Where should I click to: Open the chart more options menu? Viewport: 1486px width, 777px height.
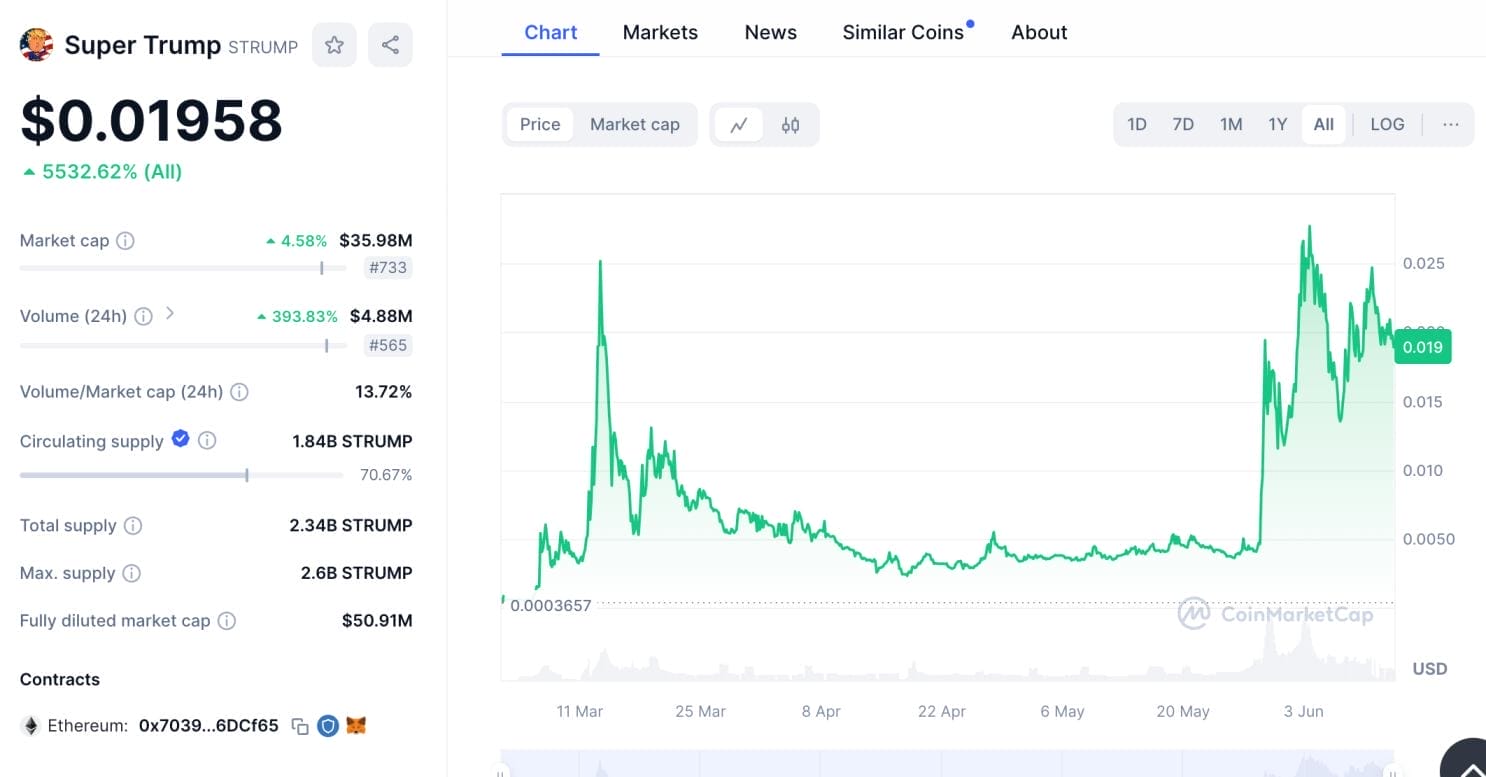point(1451,125)
